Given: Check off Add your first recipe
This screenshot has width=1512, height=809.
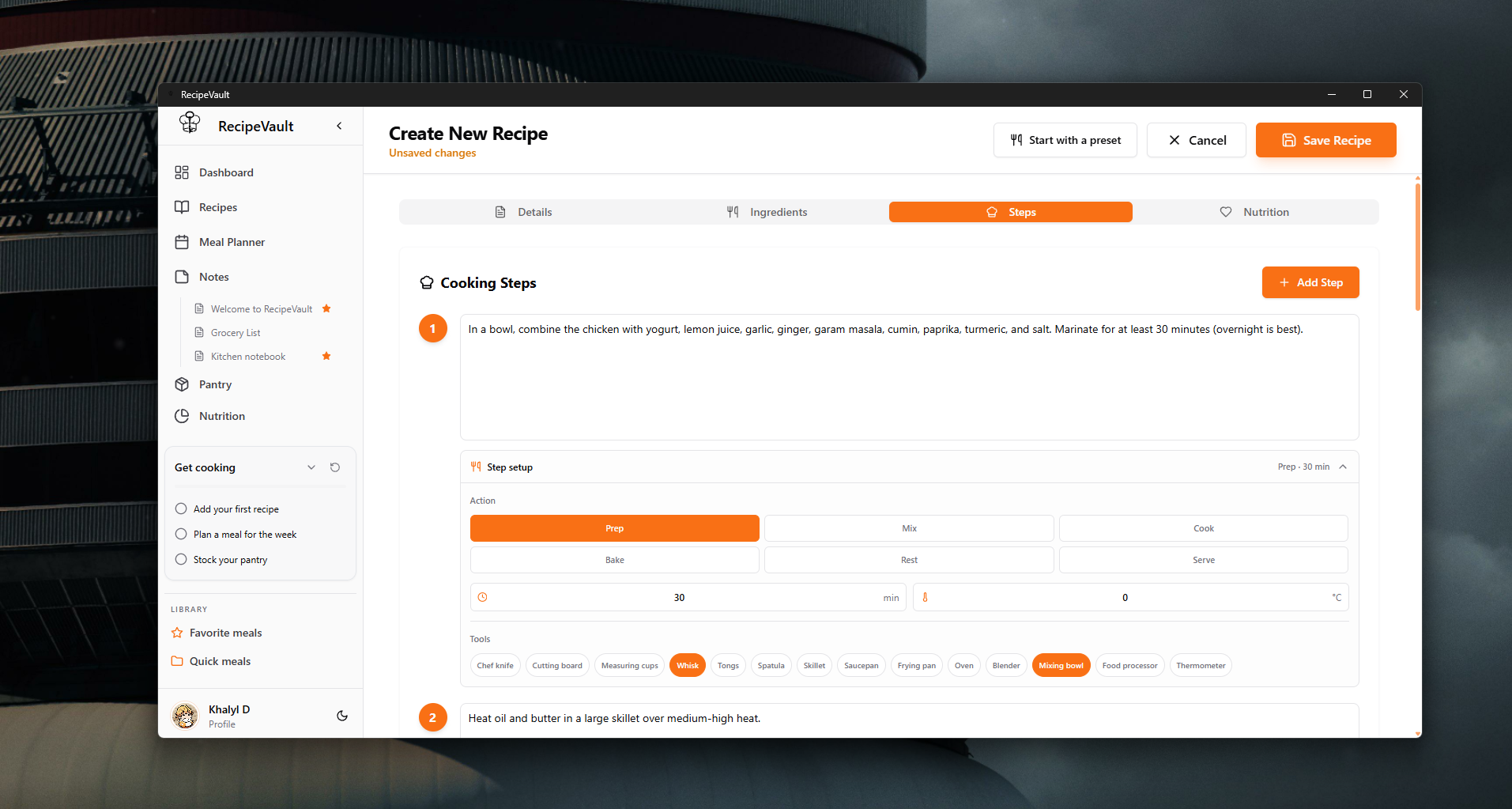Looking at the screenshot, I should pyautogui.click(x=181, y=508).
